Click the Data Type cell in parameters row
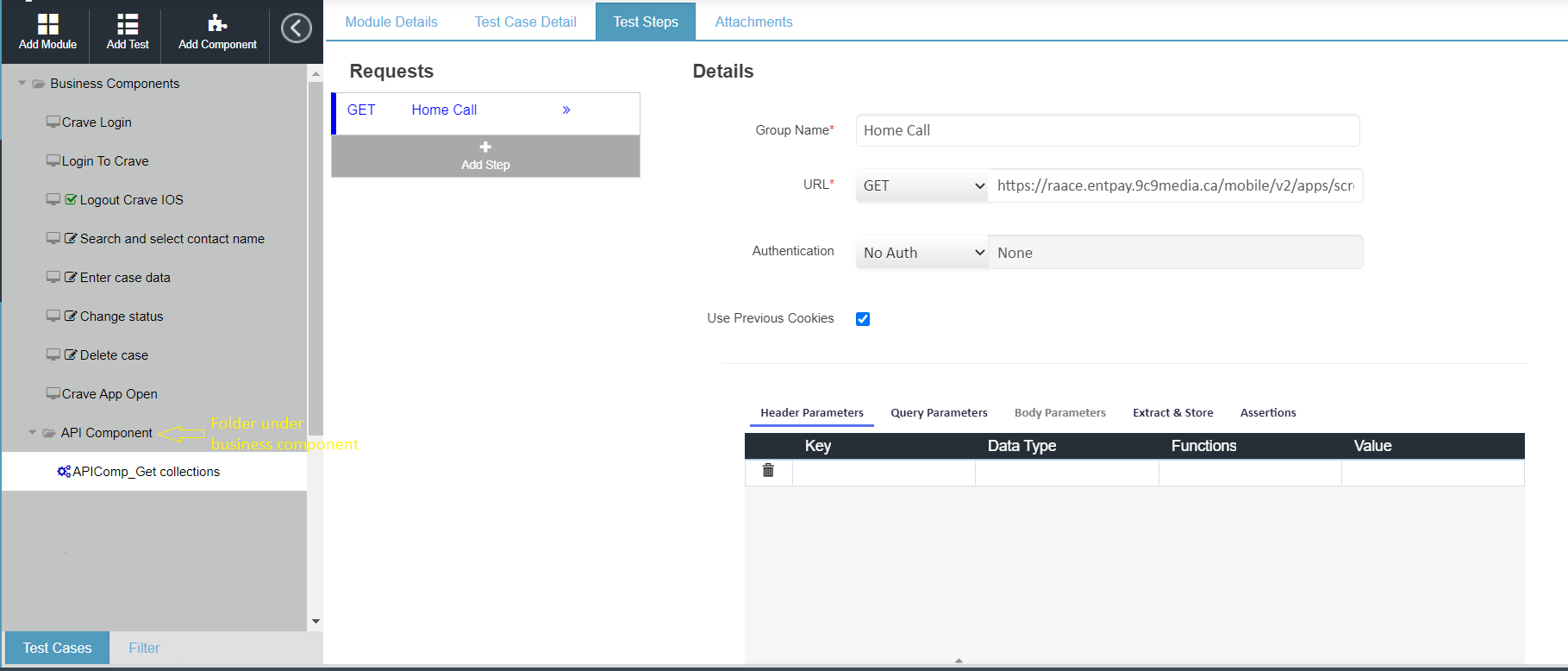Image resolution: width=1568 pixels, height=671 pixels. click(x=1067, y=473)
